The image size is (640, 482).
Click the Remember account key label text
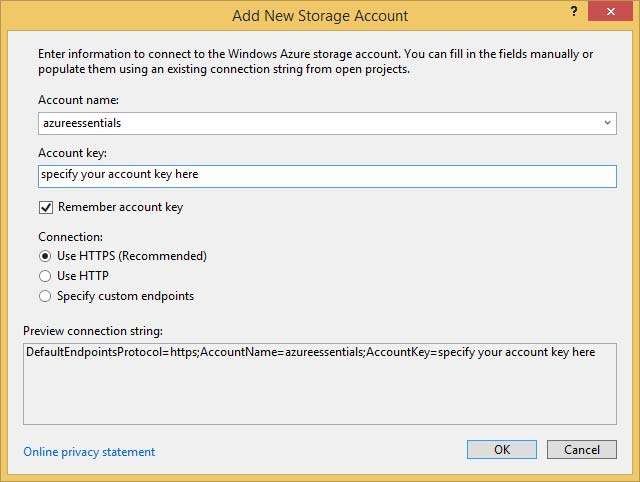120,208
